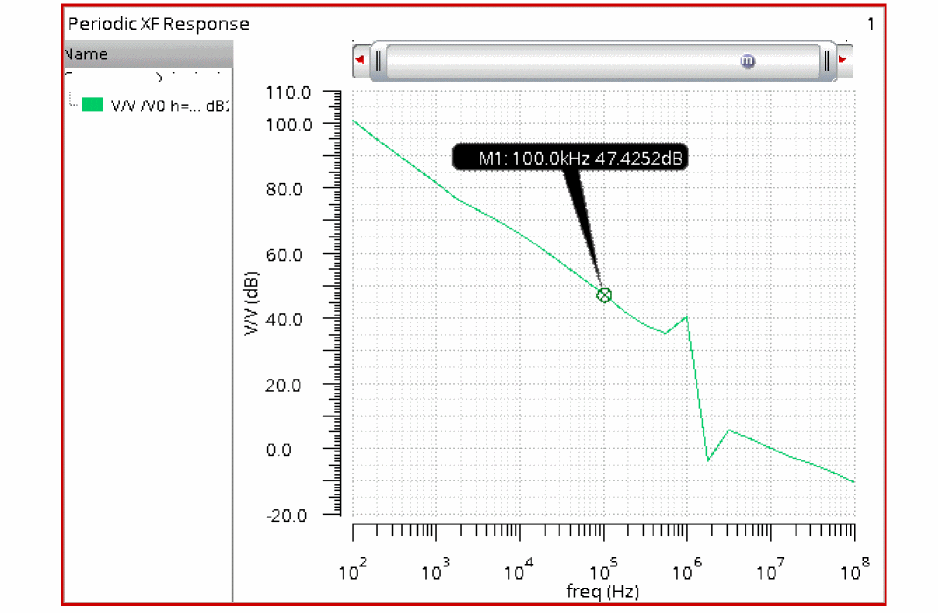Click the 100.0 y-axis tick value

pyautogui.click(x=290, y=125)
